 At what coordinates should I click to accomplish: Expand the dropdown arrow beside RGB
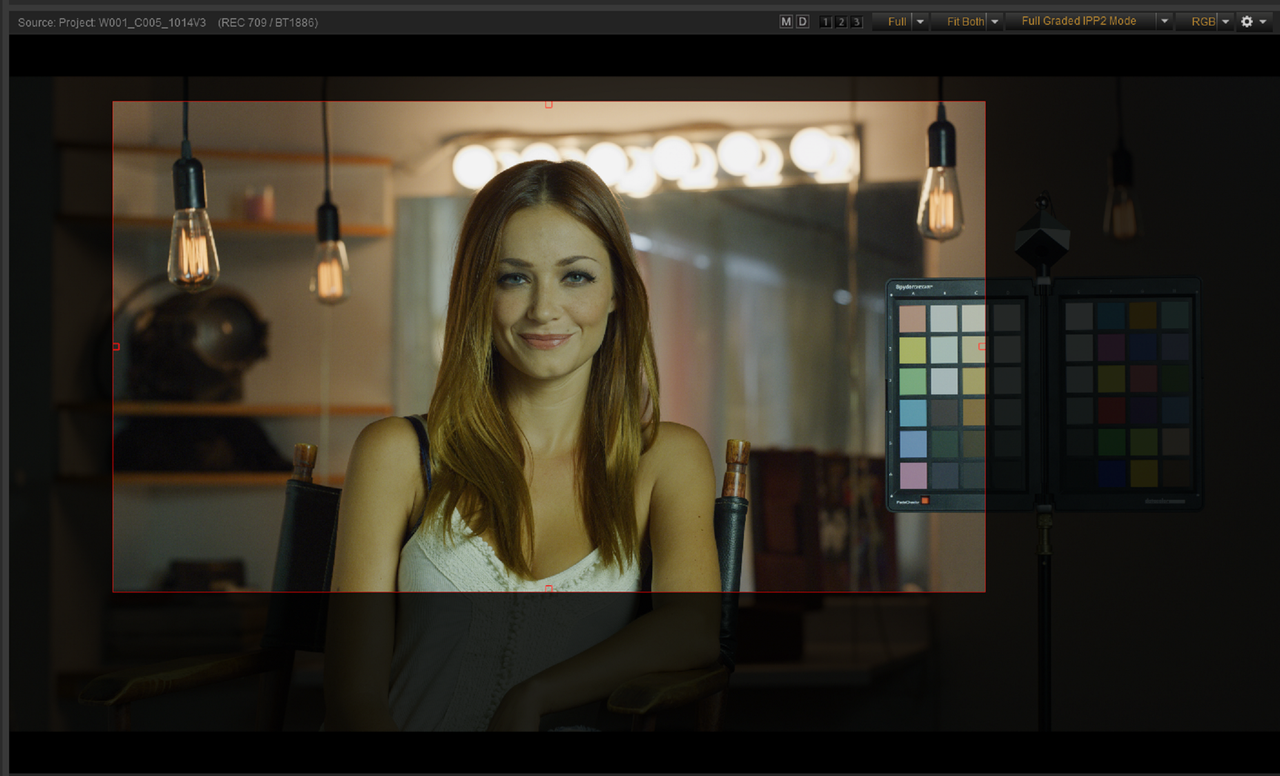(x=1226, y=22)
